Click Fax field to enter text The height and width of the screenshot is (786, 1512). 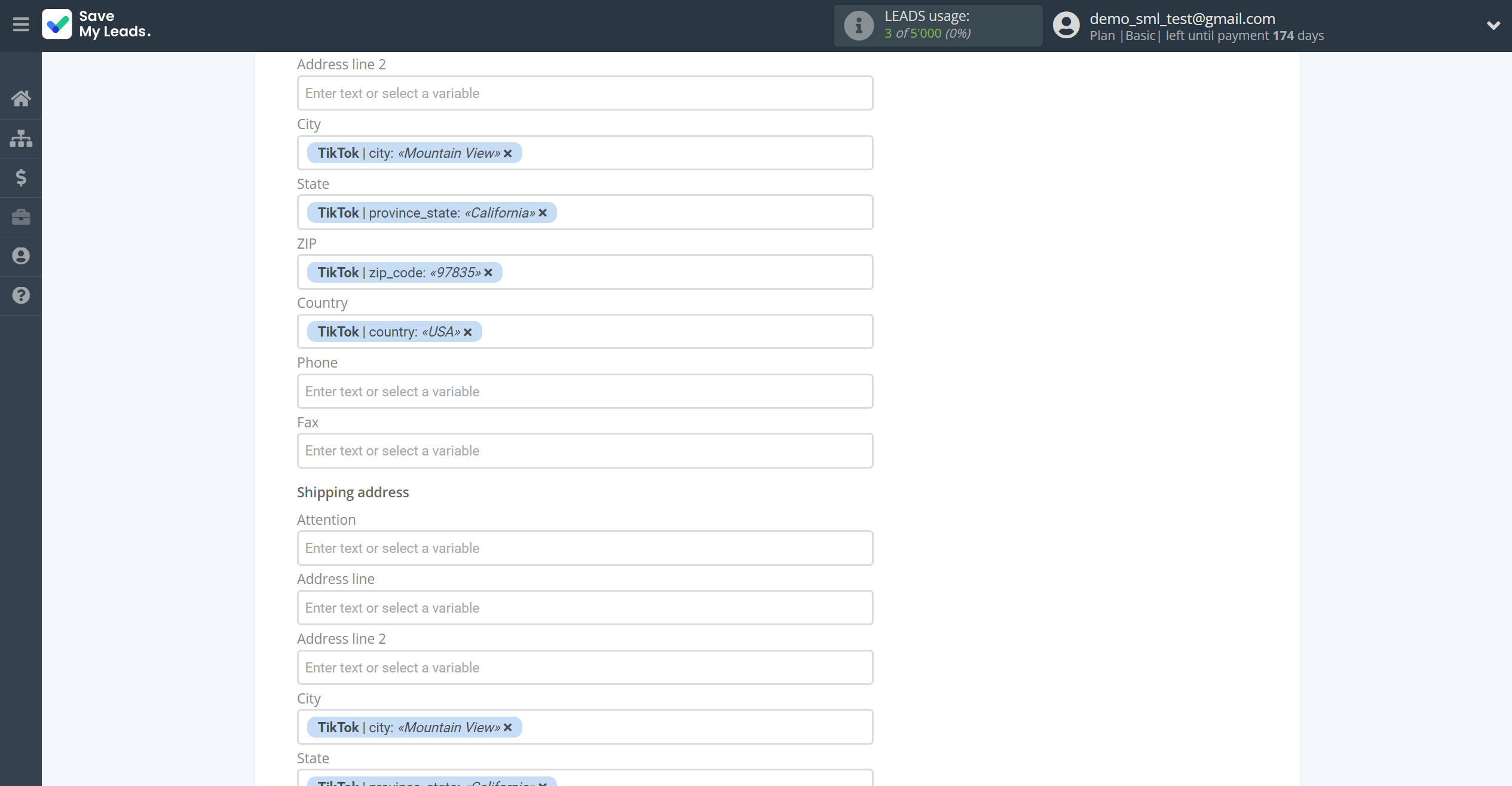coord(585,450)
